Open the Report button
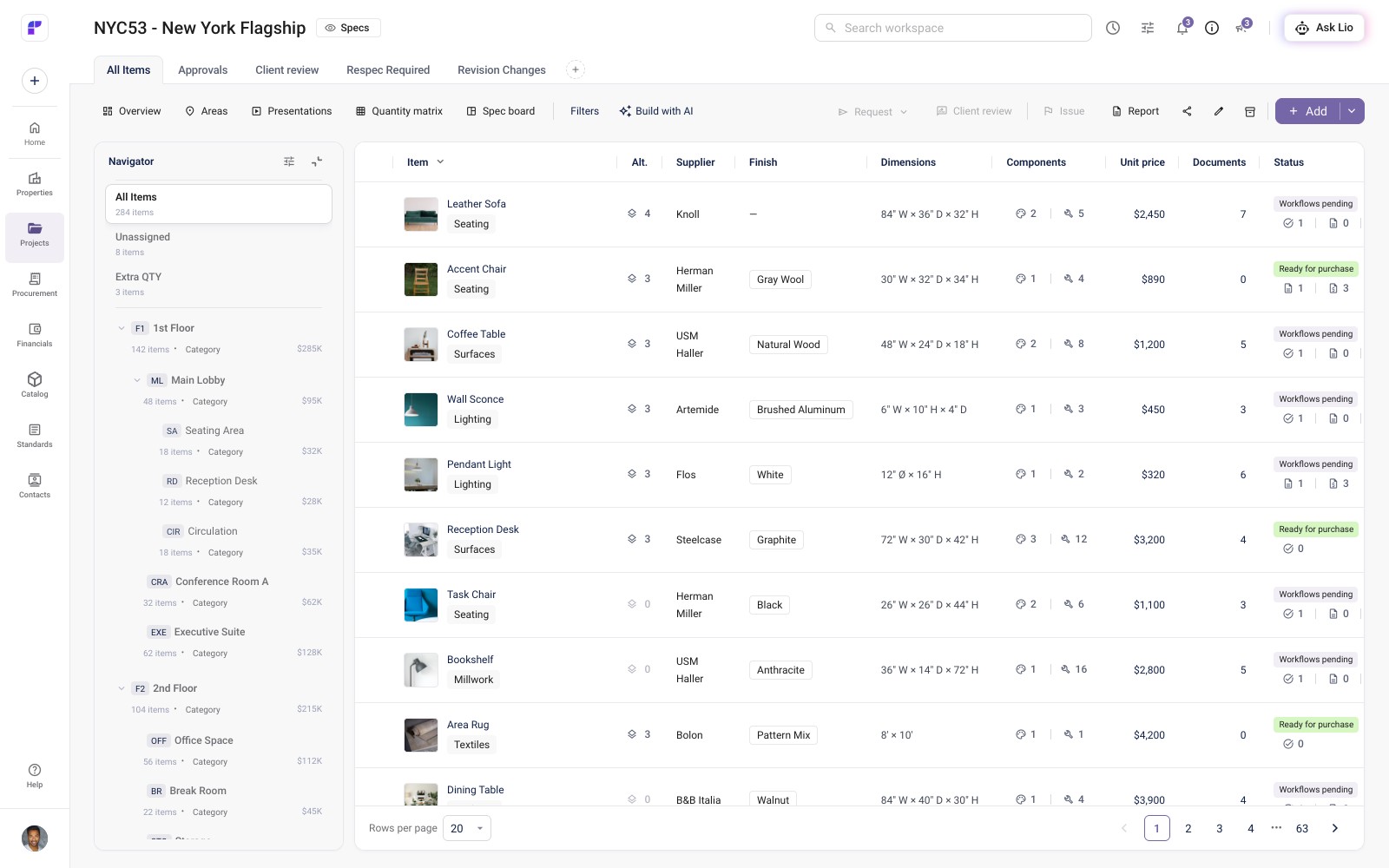 tap(1136, 111)
